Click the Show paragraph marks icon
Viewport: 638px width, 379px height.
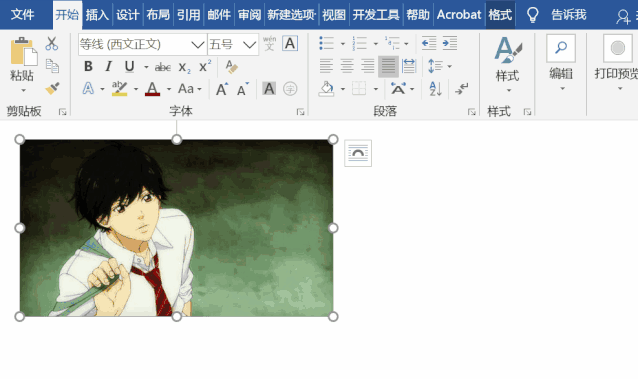462,88
